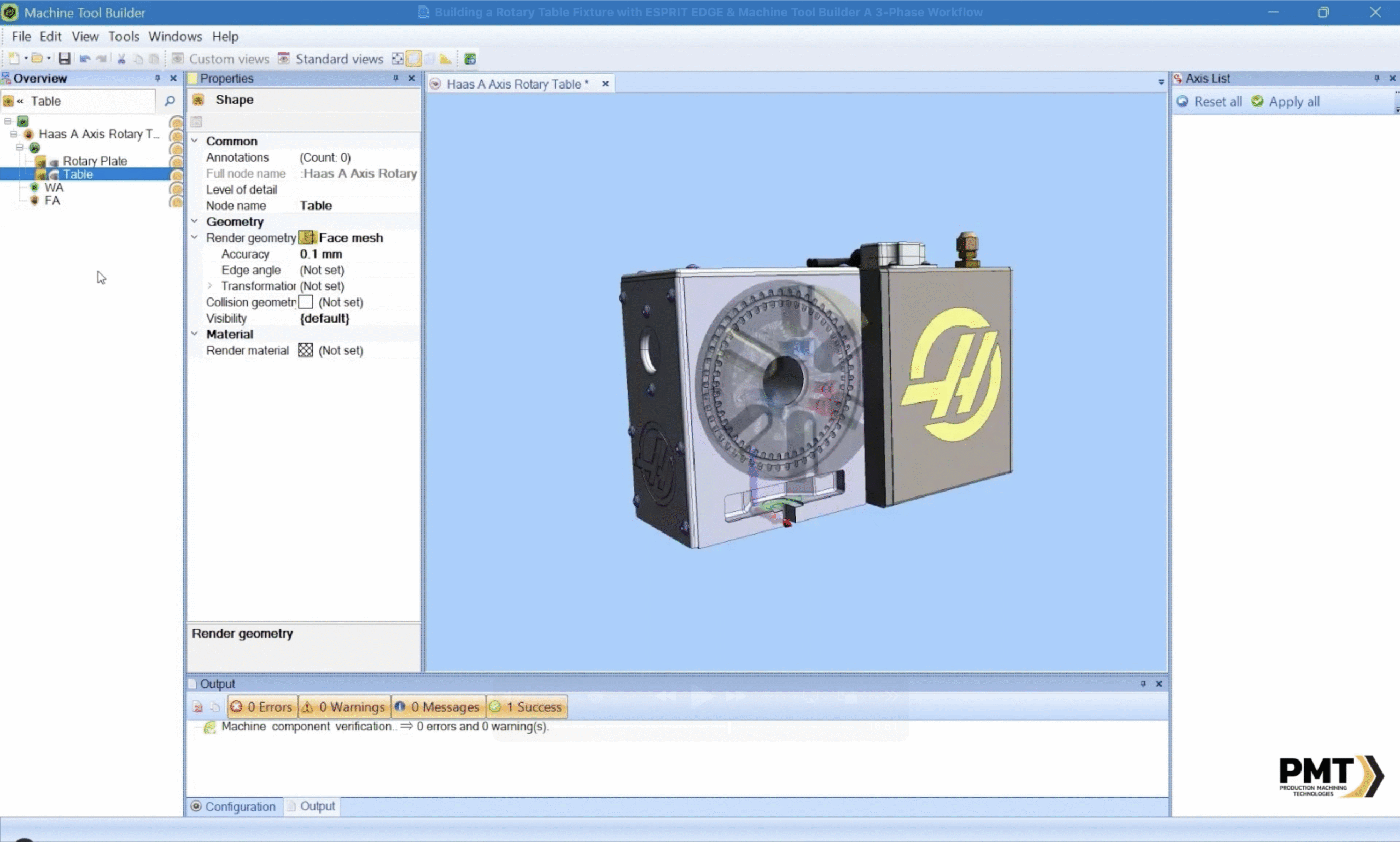The image size is (1400, 842).
Task: Open the Standard views eye icon
Action: (284, 59)
